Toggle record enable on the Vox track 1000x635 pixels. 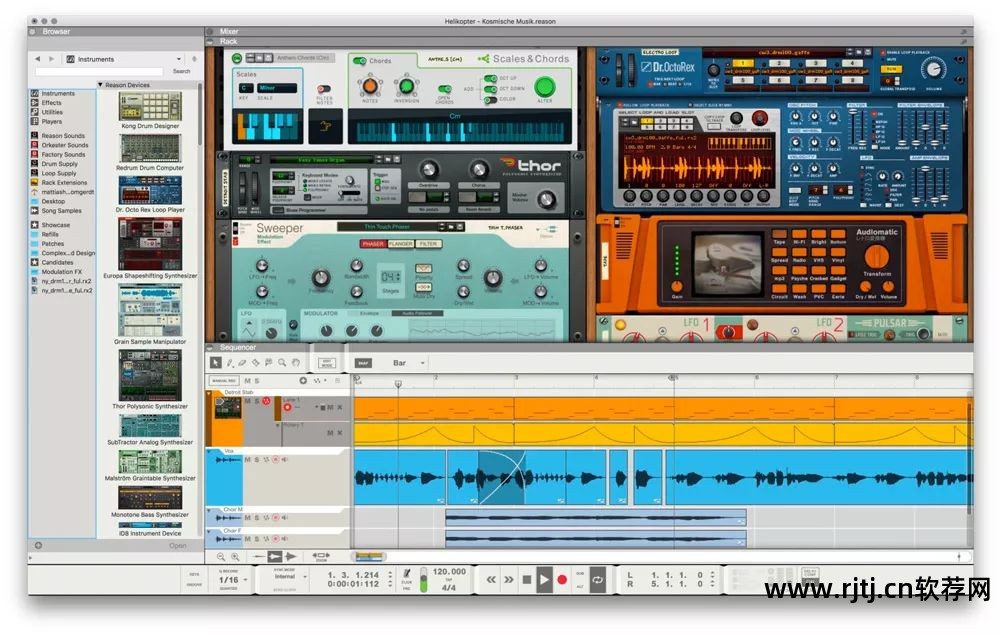click(276, 459)
